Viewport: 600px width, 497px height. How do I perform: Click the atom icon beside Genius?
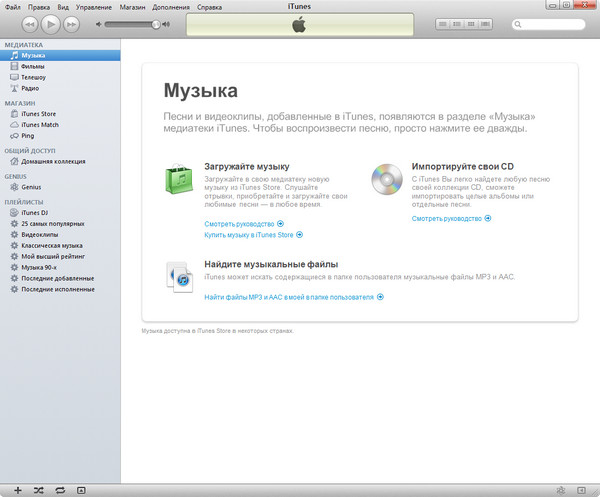tap(15, 187)
